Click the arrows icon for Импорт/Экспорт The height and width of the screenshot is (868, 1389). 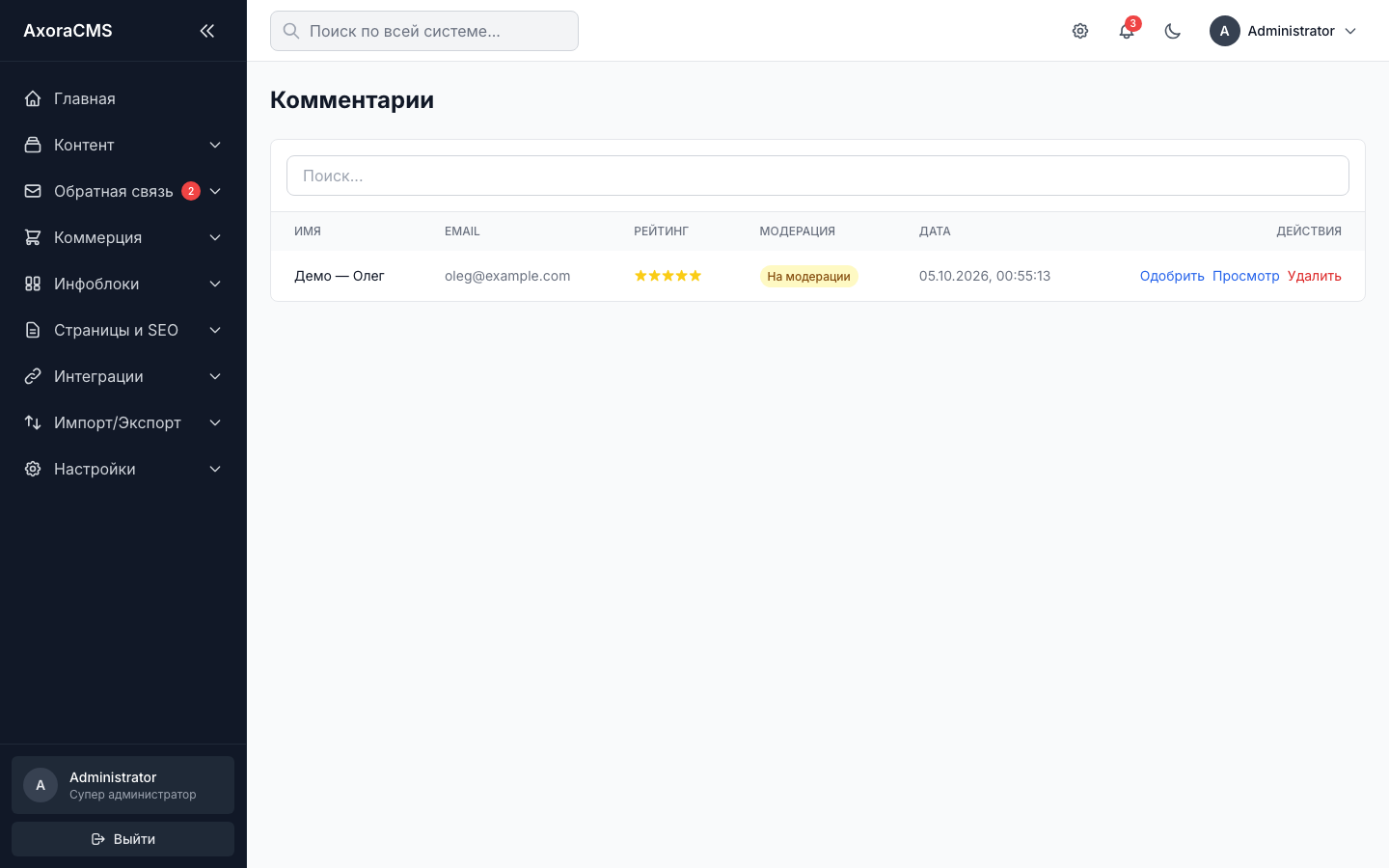click(33, 422)
